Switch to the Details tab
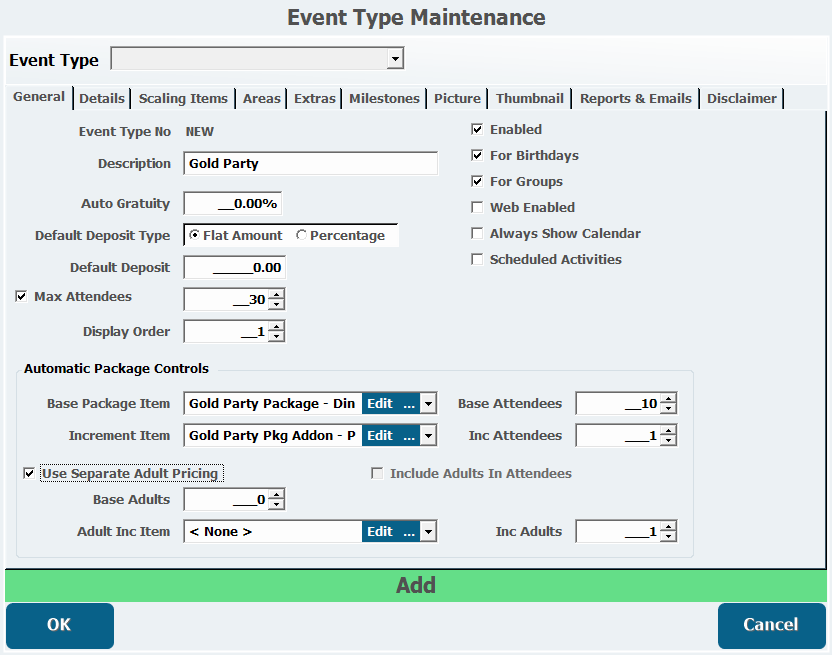 pos(102,98)
